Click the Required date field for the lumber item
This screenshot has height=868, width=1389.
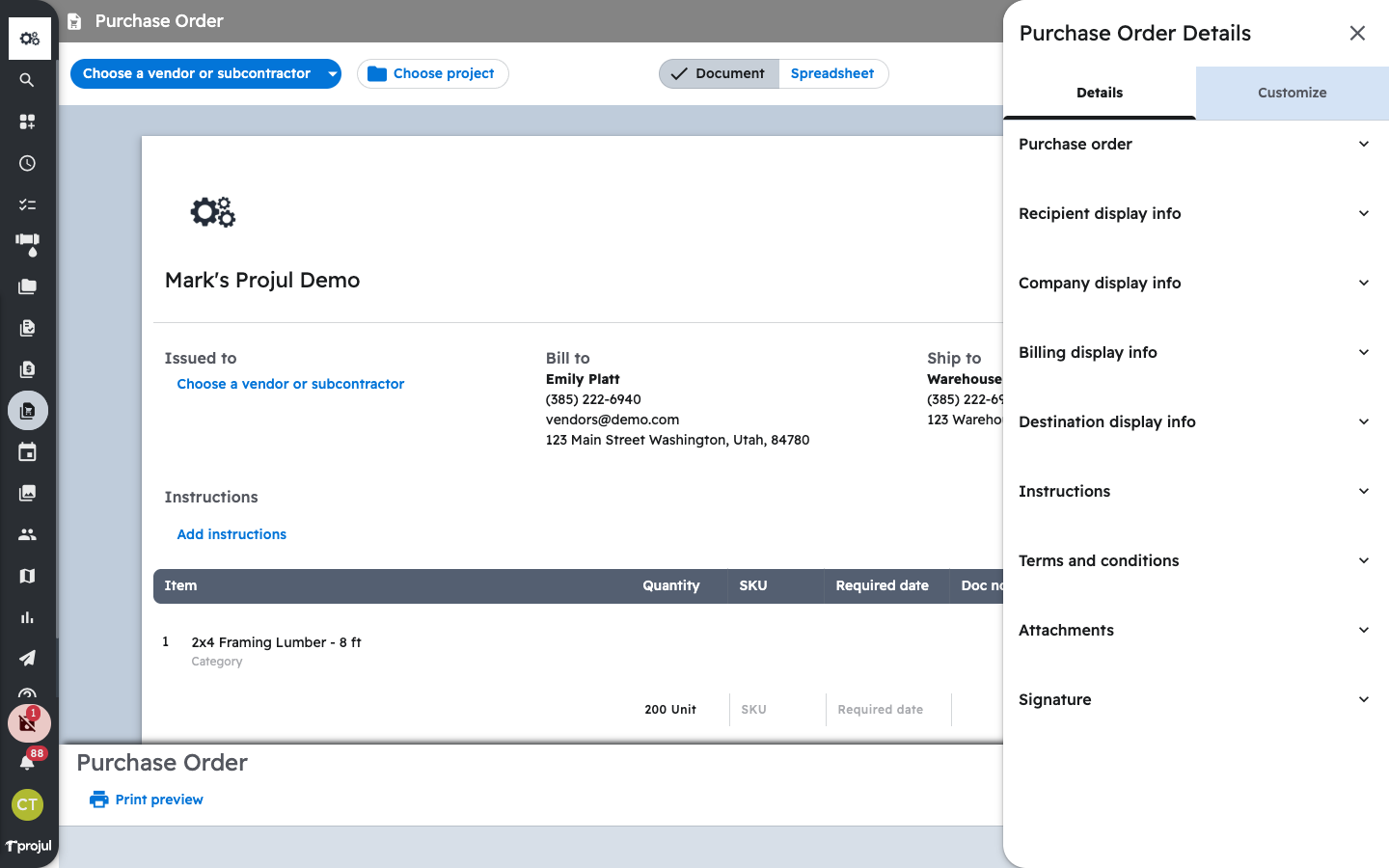888,709
